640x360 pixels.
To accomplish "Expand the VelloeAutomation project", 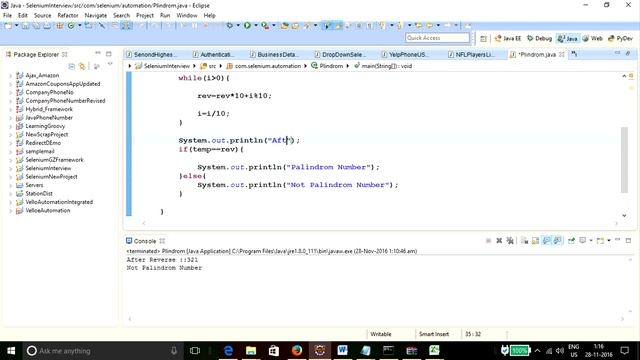I will (x=10, y=211).
